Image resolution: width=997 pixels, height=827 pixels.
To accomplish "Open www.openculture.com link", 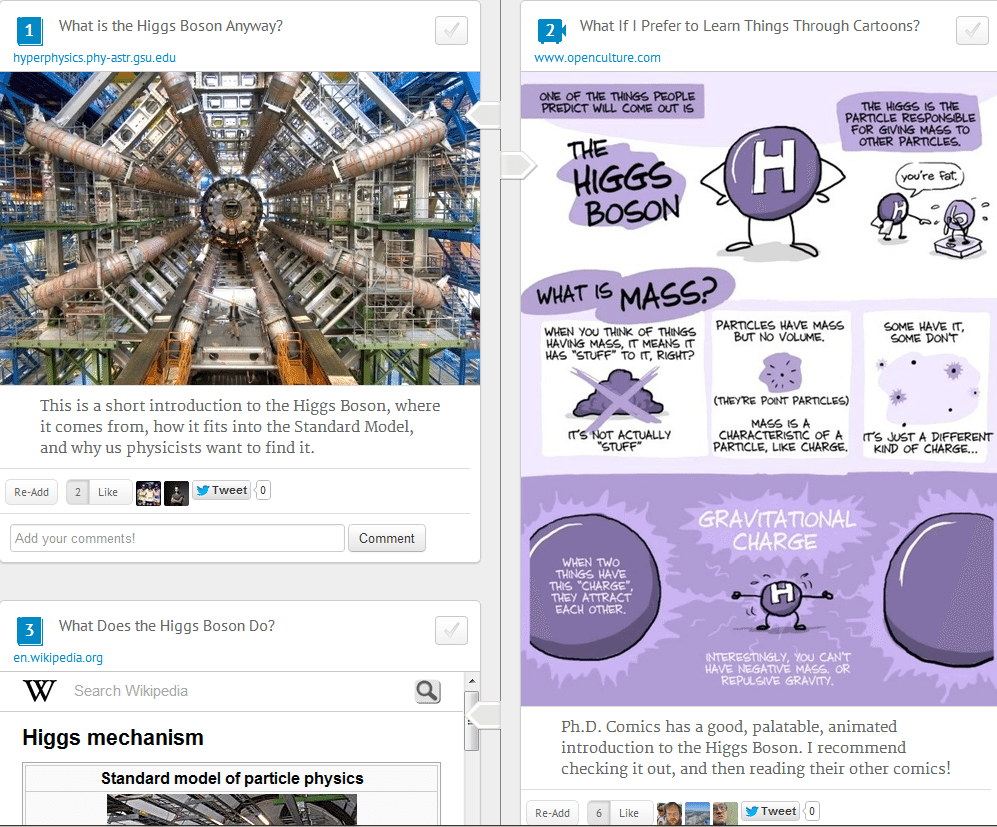I will point(597,58).
